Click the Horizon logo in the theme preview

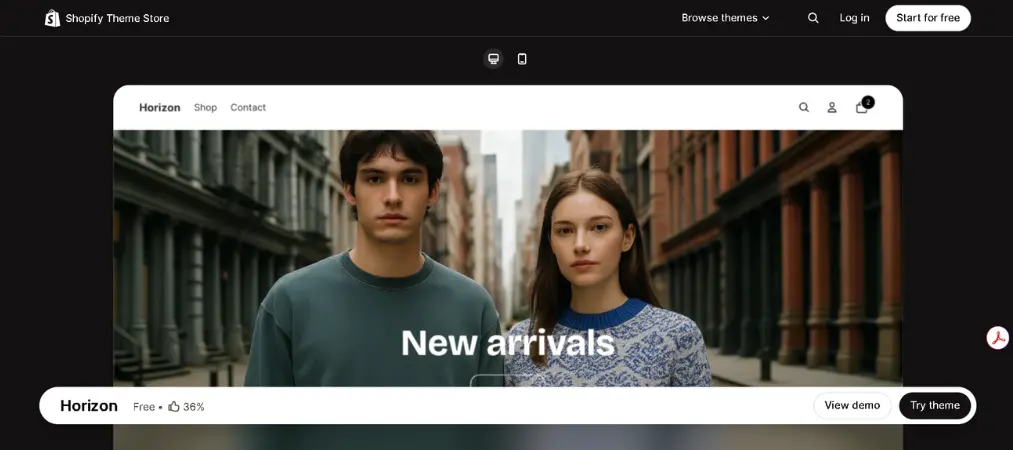coord(160,108)
